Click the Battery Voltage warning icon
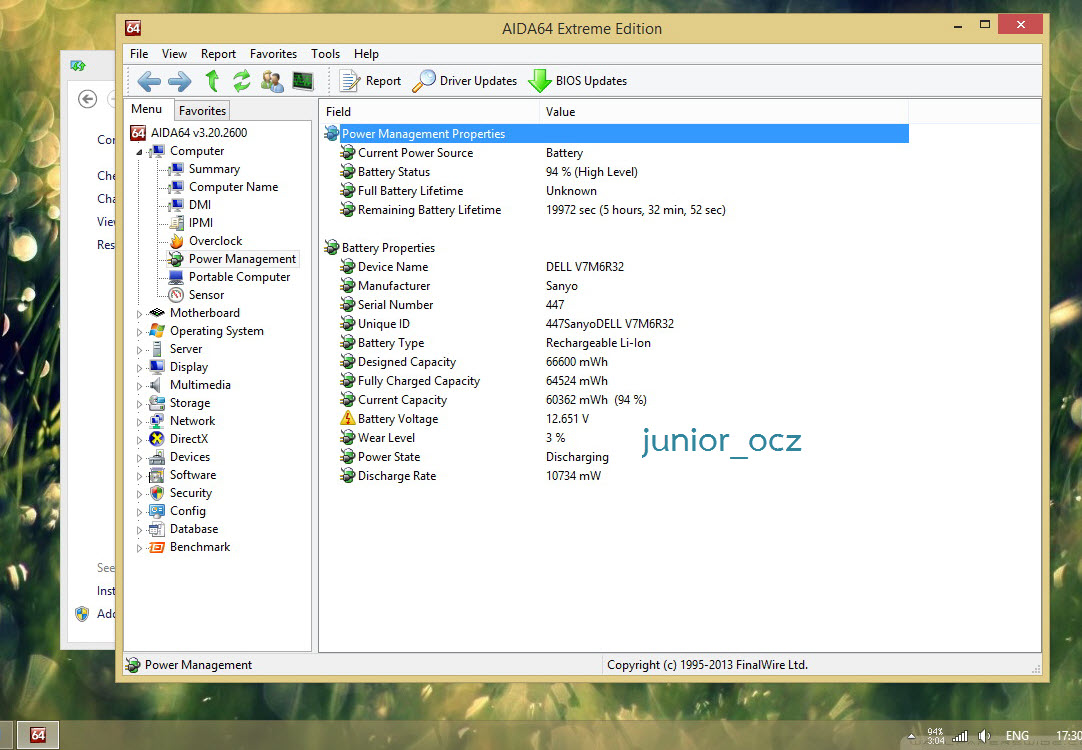The image size is (1082, 750). click(x=348, y=418)
